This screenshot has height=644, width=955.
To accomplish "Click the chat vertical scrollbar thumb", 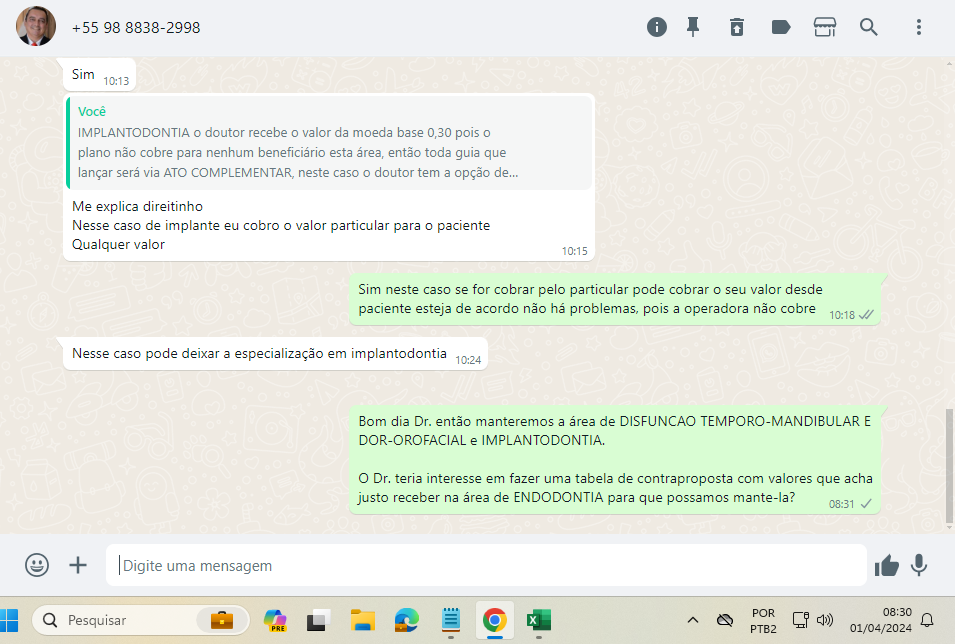I will point(949,466).
